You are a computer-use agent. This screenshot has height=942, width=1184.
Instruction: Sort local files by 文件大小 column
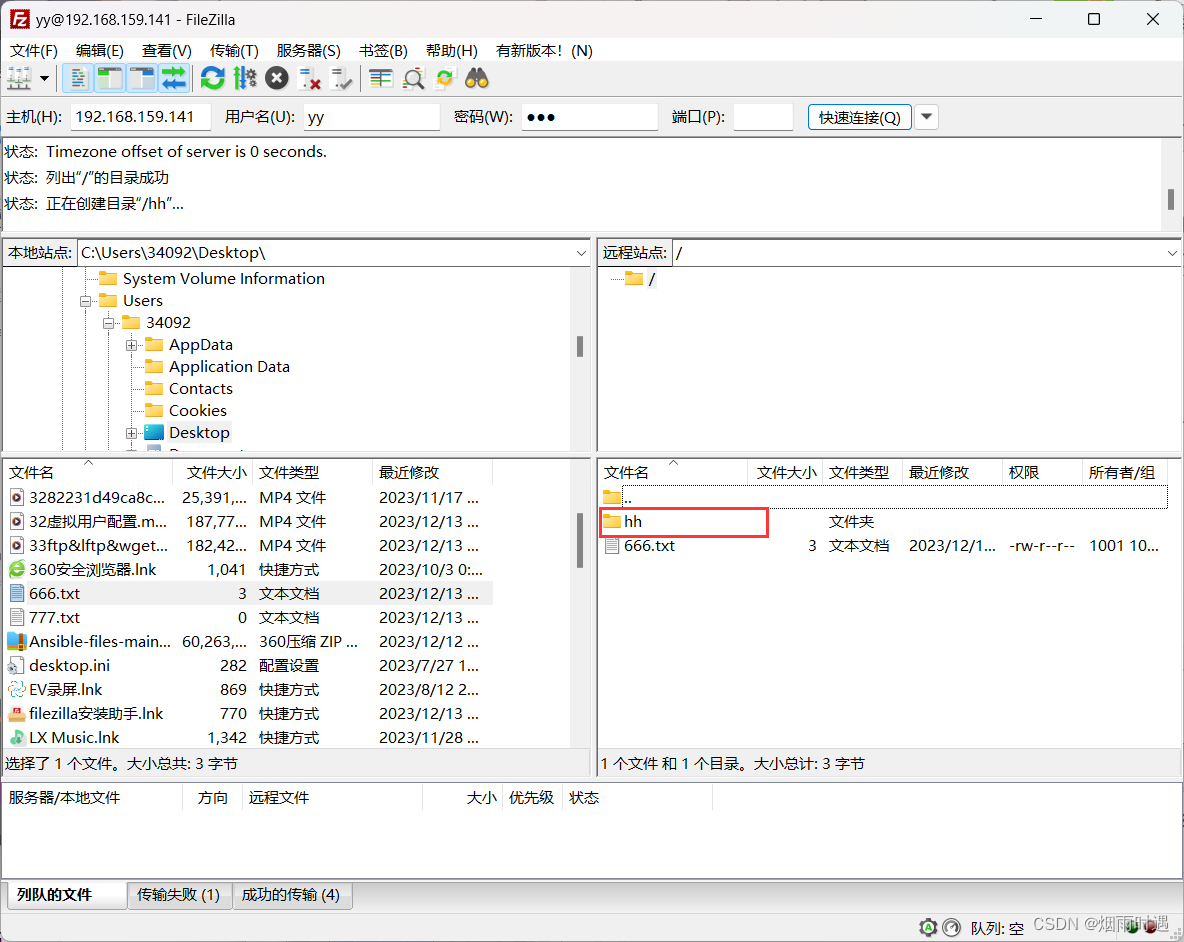click(x=214, y=473)
